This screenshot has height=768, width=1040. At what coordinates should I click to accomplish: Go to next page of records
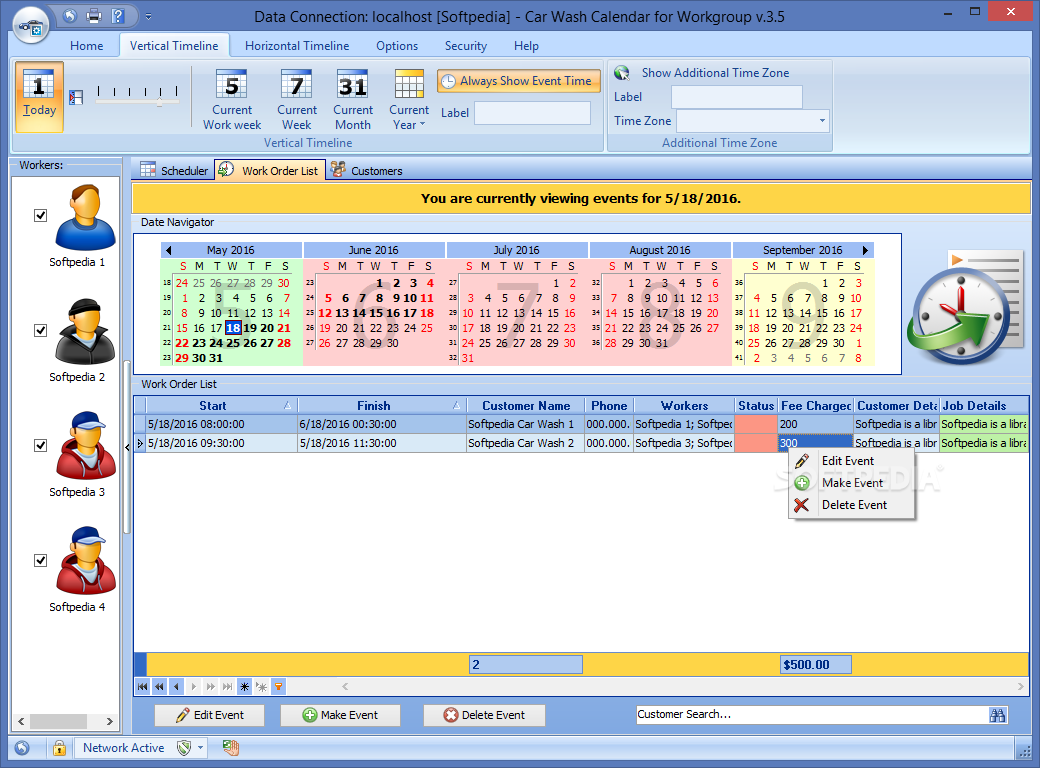pyautogui.click(x=211, y=687)
